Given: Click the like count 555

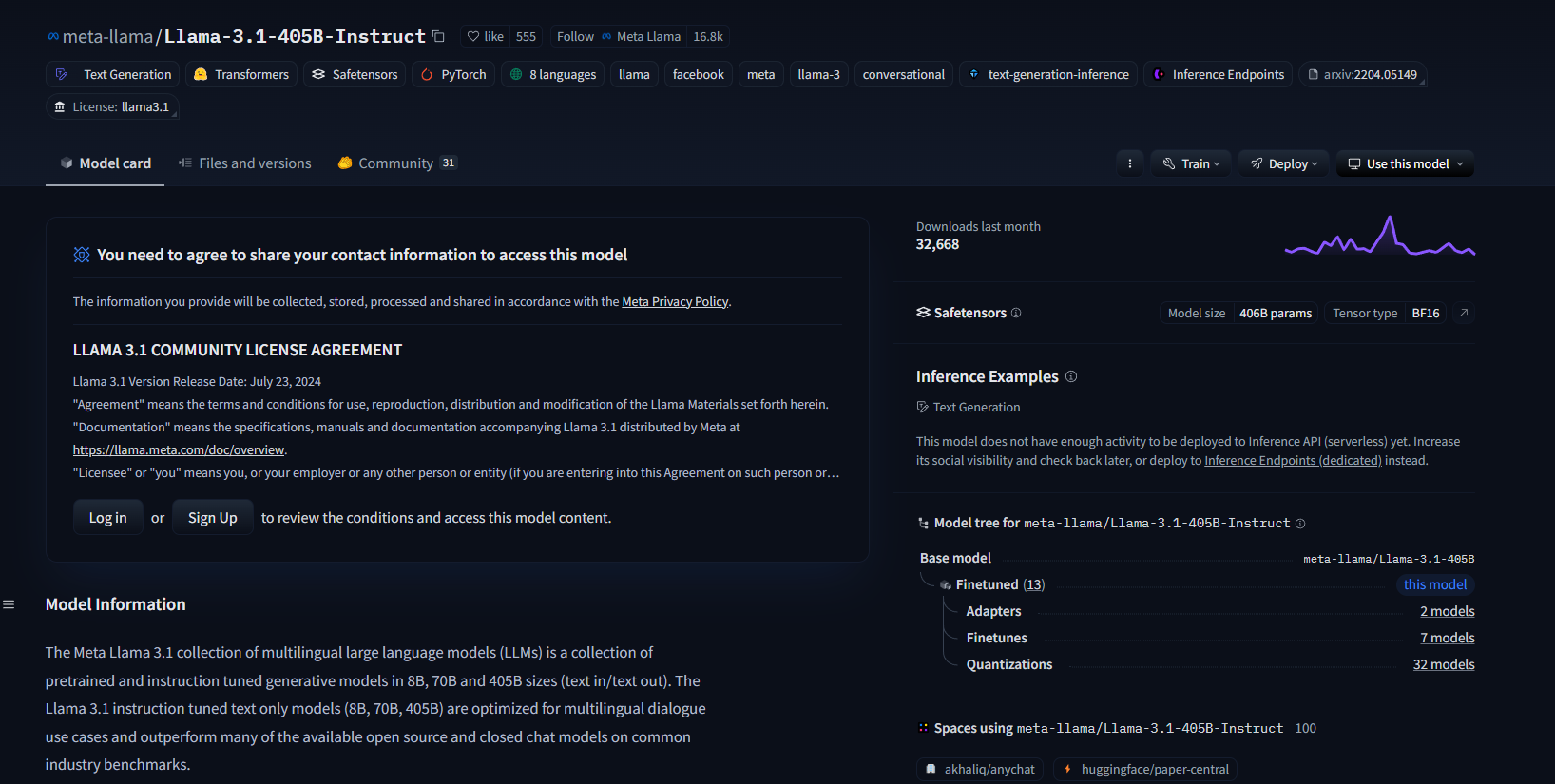Looking at the screenshot, I should point(526,36).
